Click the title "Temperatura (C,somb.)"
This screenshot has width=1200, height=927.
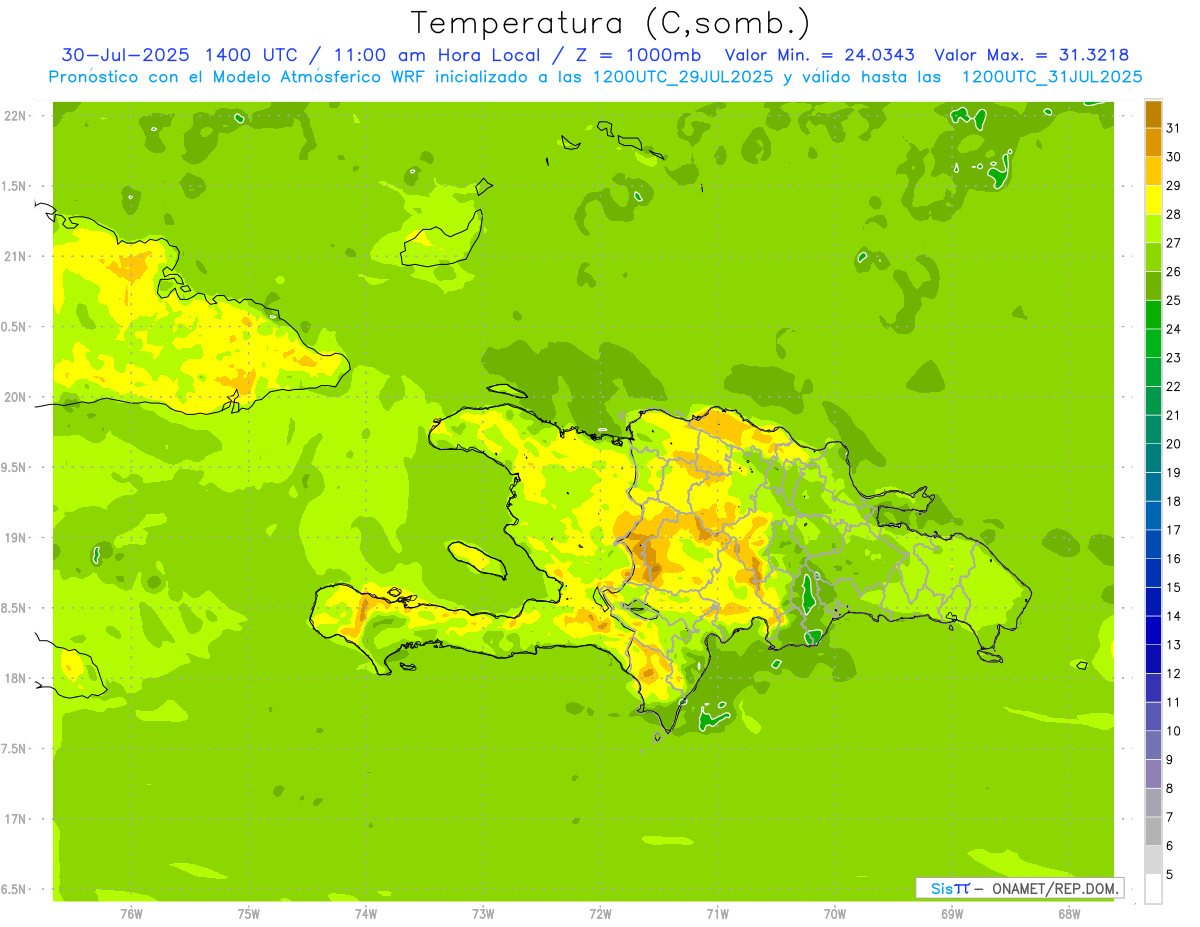click(x=610, y=23)
